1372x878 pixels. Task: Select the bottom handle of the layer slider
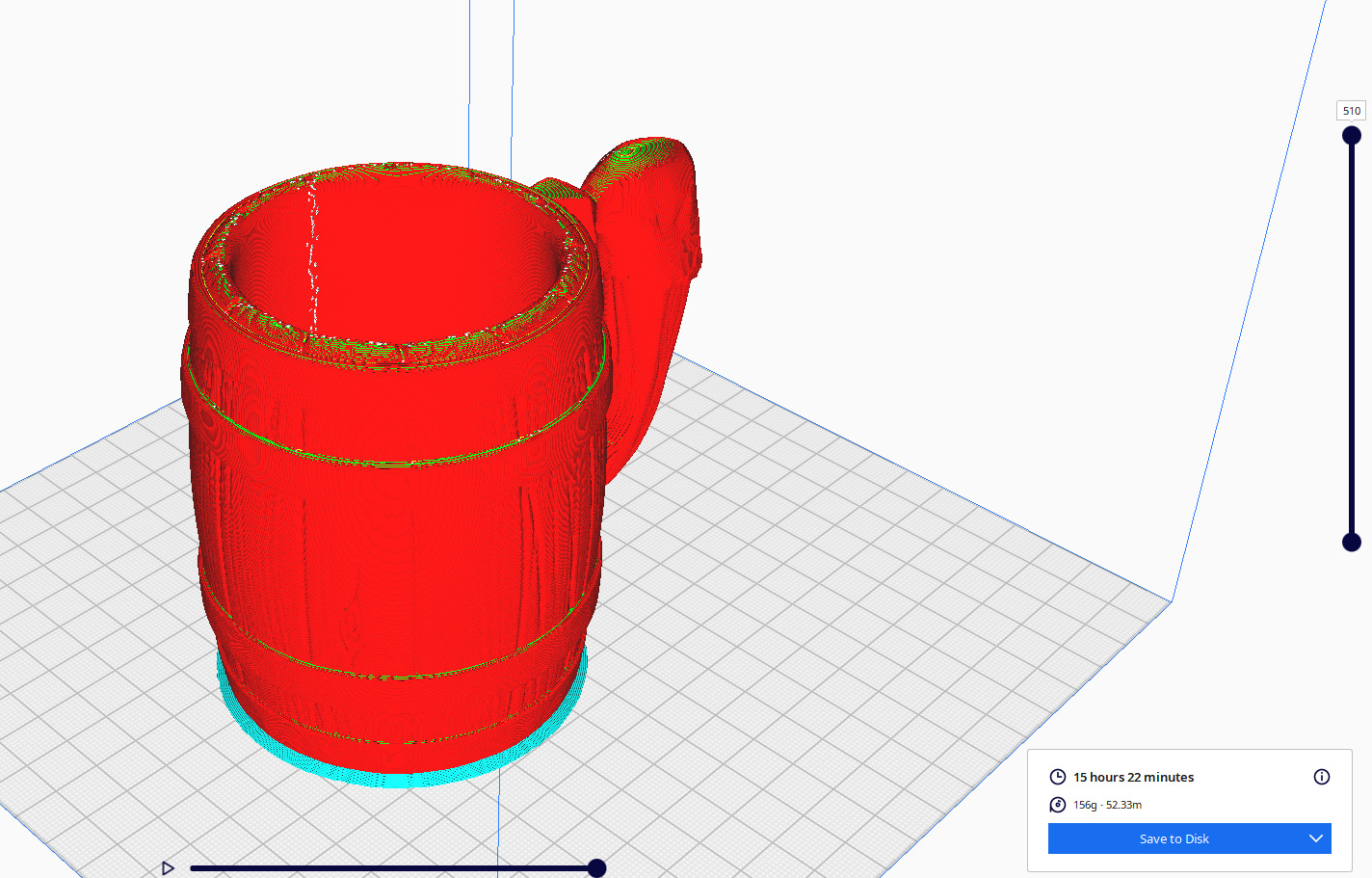click(1350, 543)
